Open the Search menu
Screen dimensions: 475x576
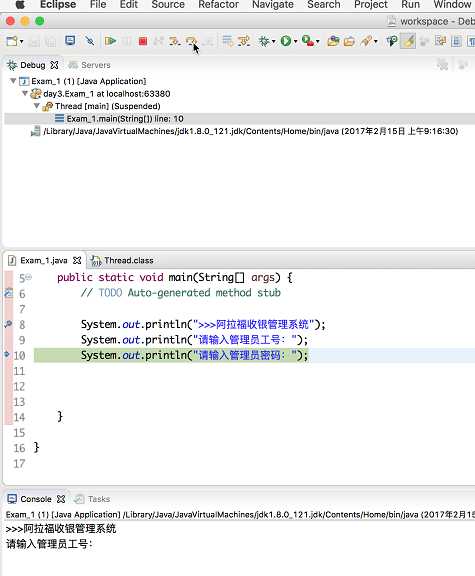coord(324,4)
